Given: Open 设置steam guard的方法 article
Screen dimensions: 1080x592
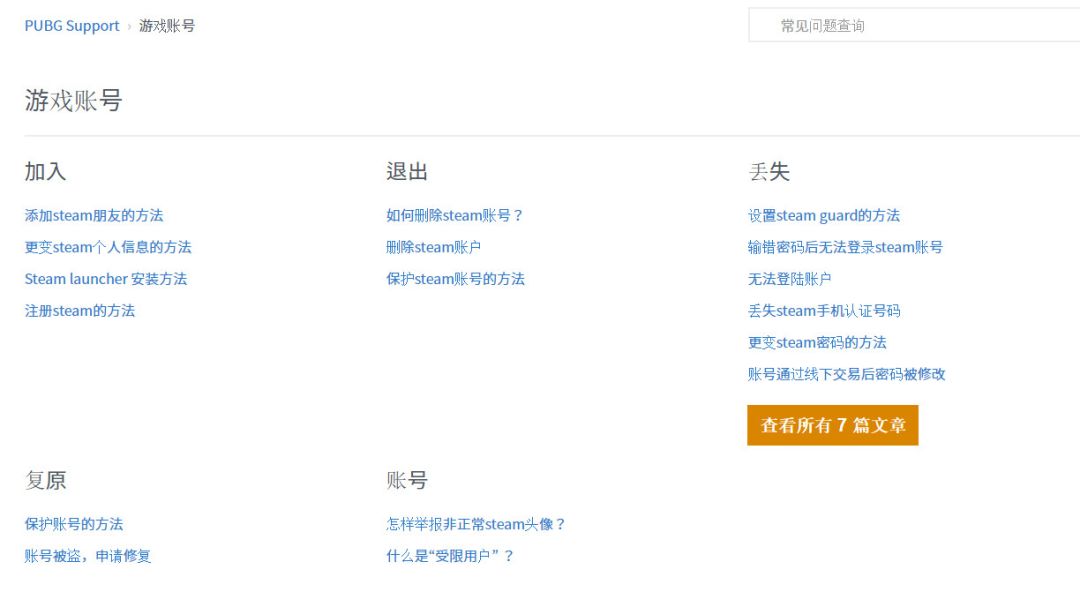Looking at the screenshot, I should (824, 215).
